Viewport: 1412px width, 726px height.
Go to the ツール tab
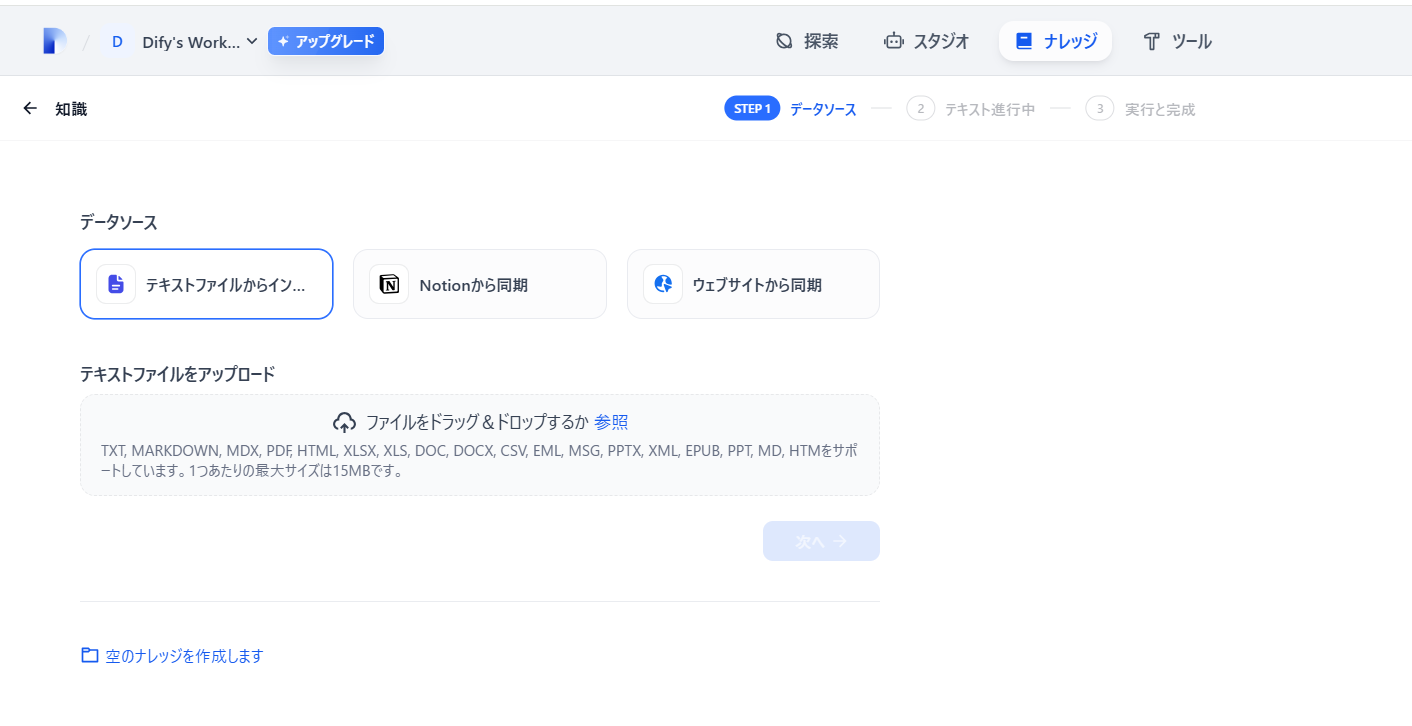click(1177, 41)
